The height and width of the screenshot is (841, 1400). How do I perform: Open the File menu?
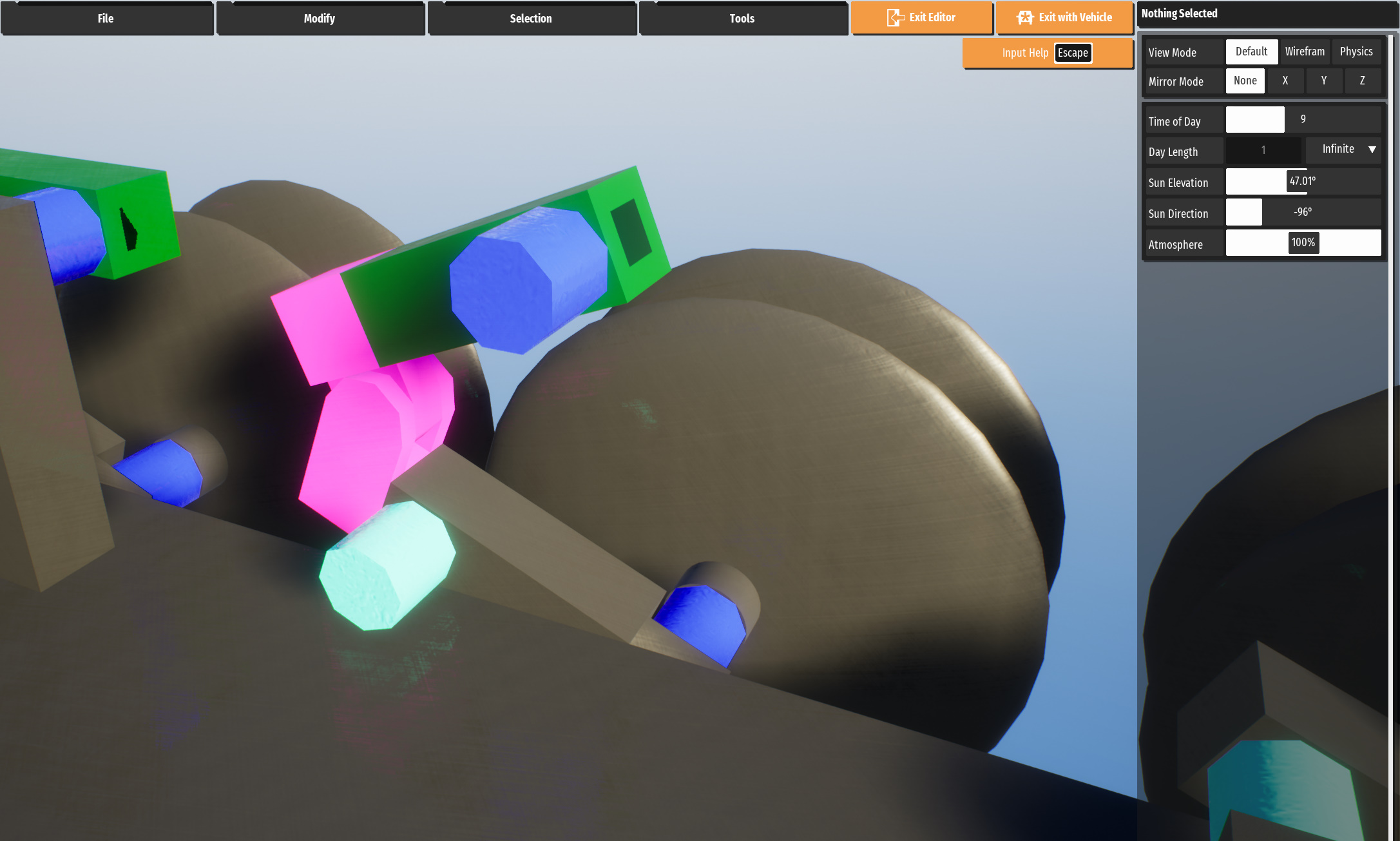click(106, 19)
